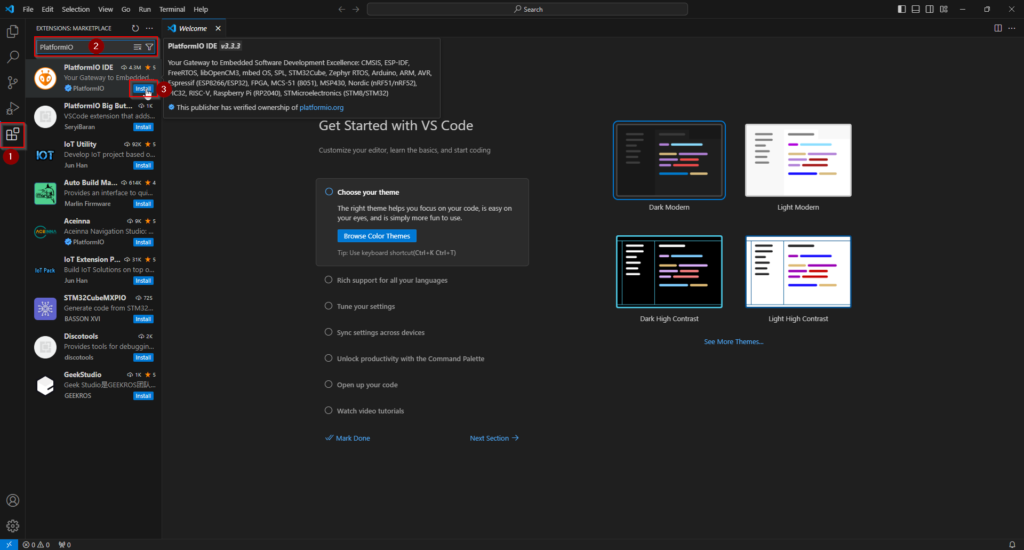The width and height of the screenshot is (1024, 550).
Task: Open the extensions filter funnel icon
Action: pyautogui.click(x=150, y=47)
